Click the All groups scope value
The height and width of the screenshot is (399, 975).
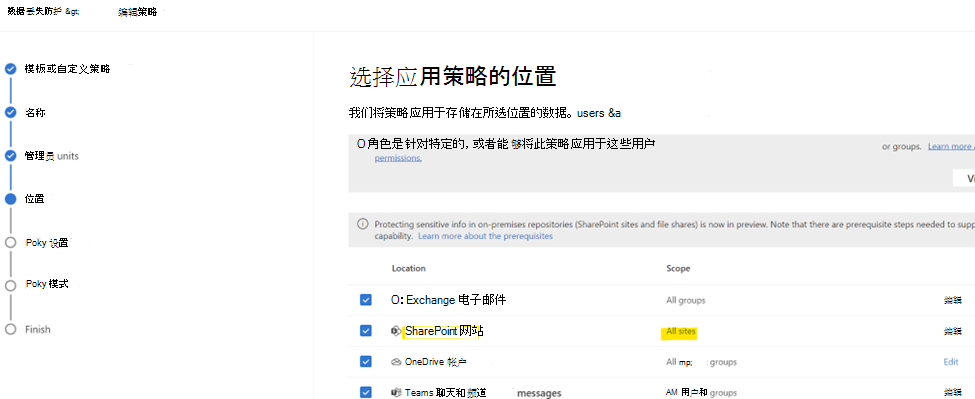pyautogui.click(x=686, y=300)
